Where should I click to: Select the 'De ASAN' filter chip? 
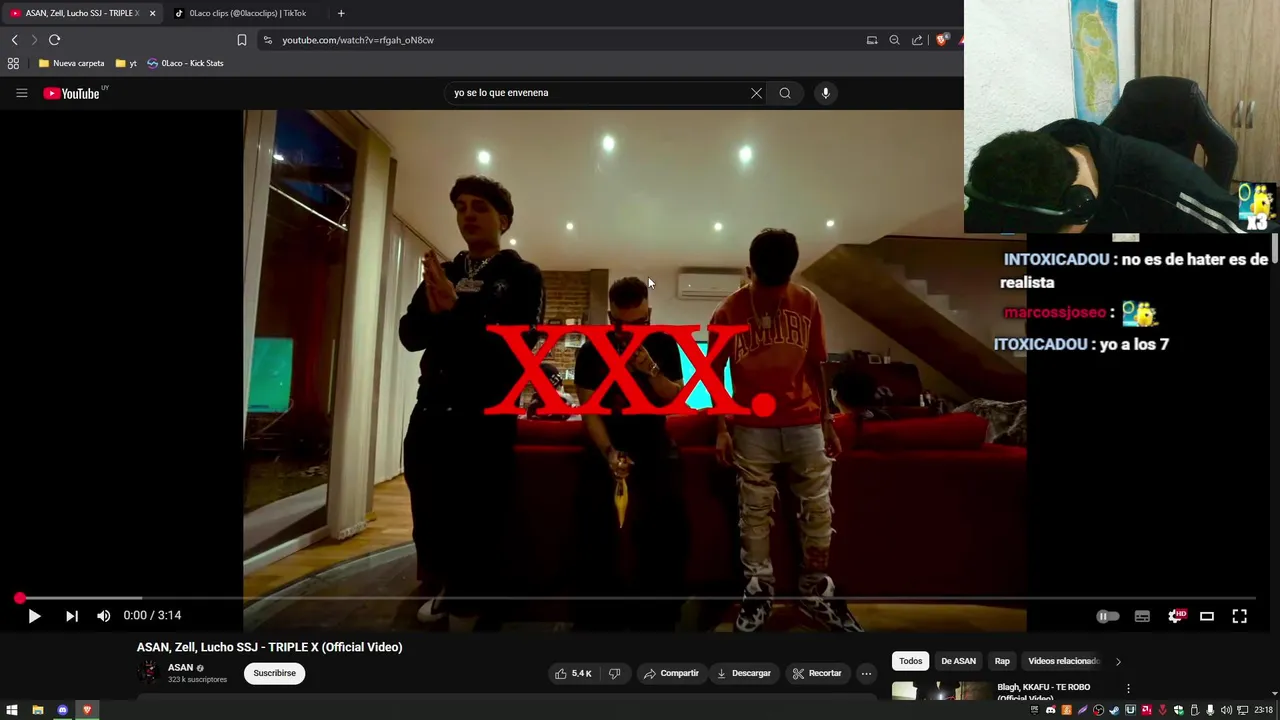(x=958, y=661)
